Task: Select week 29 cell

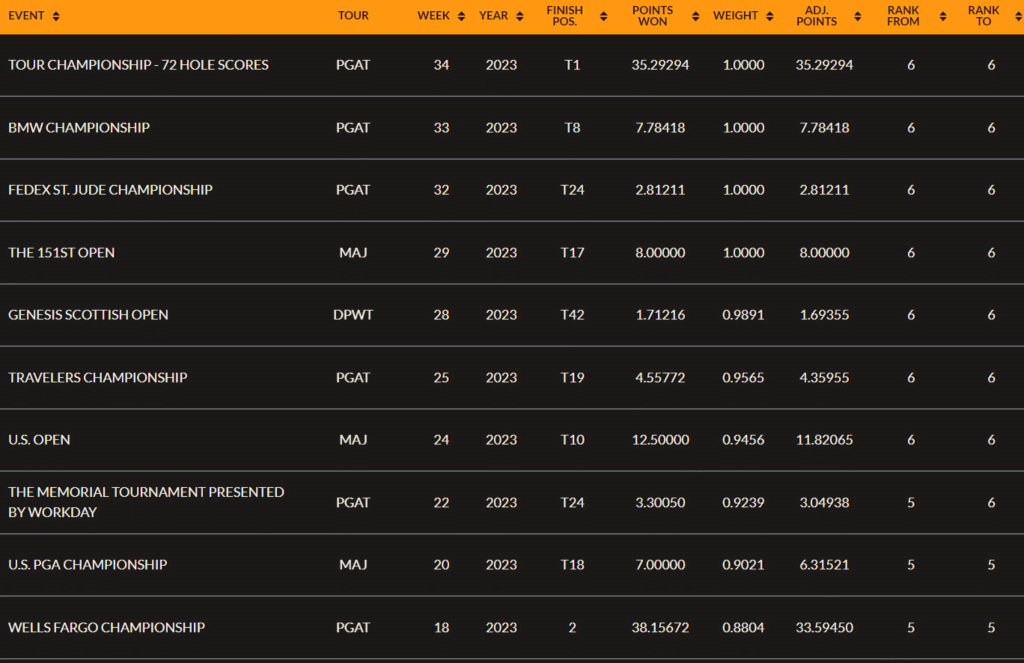Action: coord(441,252)
